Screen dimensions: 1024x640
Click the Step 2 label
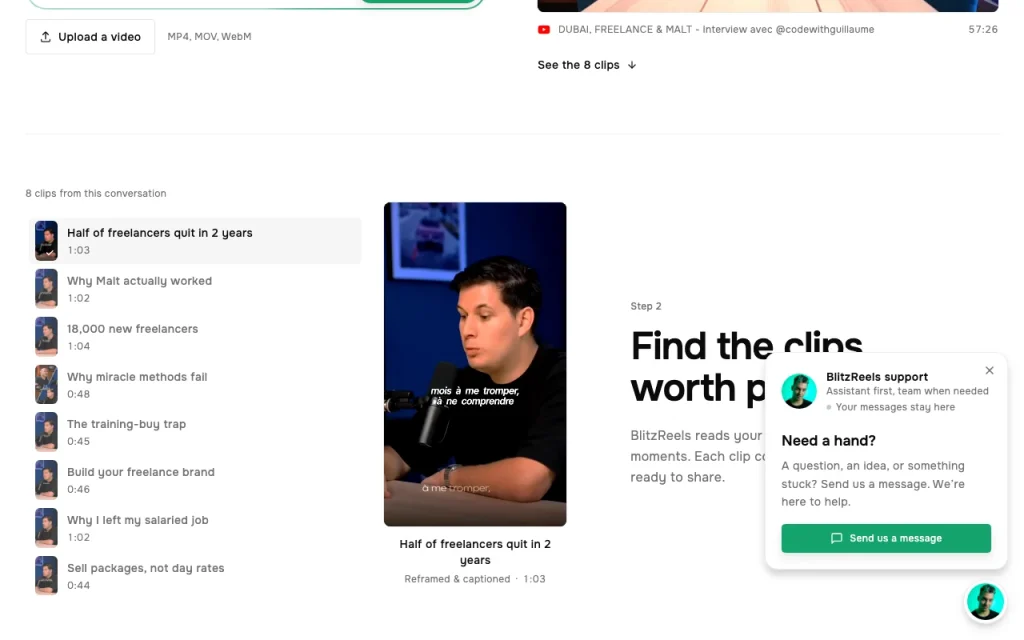646,306
